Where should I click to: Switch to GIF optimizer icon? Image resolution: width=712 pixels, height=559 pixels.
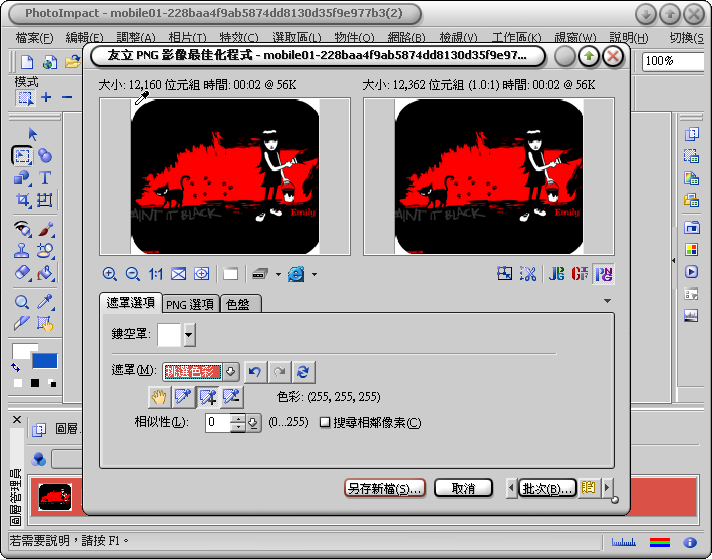coord(580,273)
